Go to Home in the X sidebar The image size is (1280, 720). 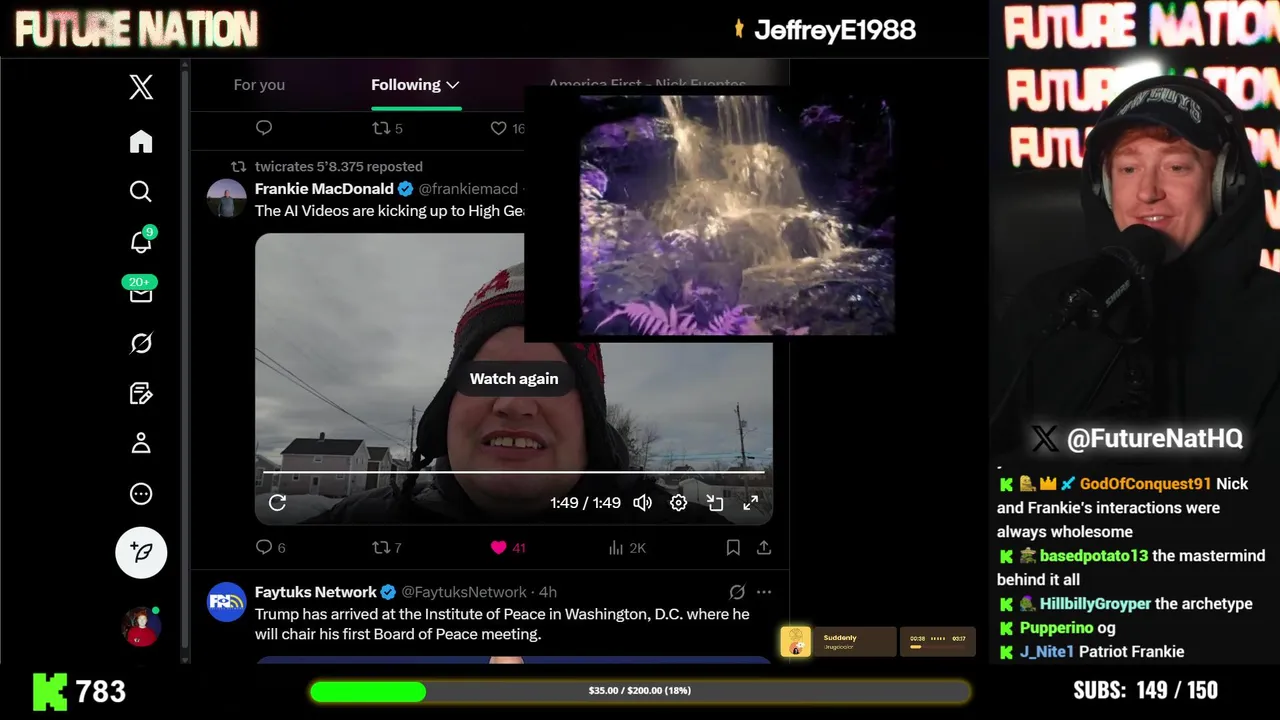tap(141, 141)
